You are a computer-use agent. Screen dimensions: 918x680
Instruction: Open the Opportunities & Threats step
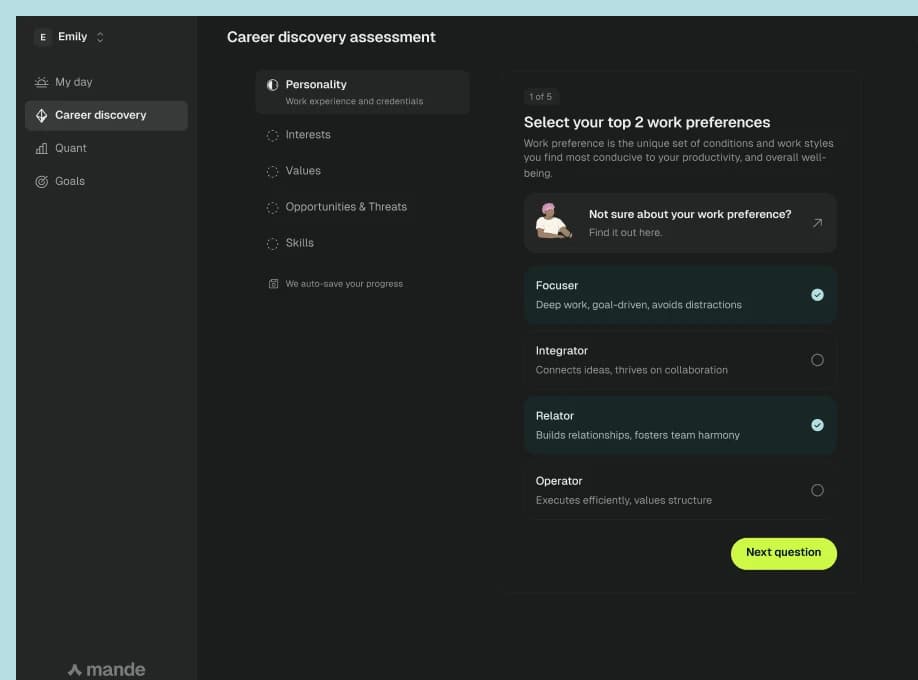(x=346, y=207)
